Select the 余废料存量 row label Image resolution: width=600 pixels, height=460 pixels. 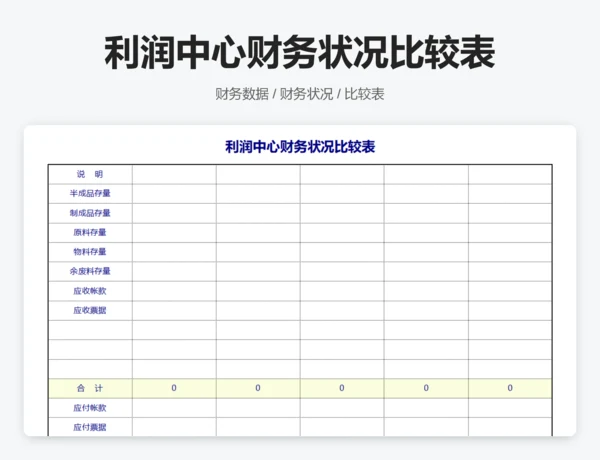[90, 271]
